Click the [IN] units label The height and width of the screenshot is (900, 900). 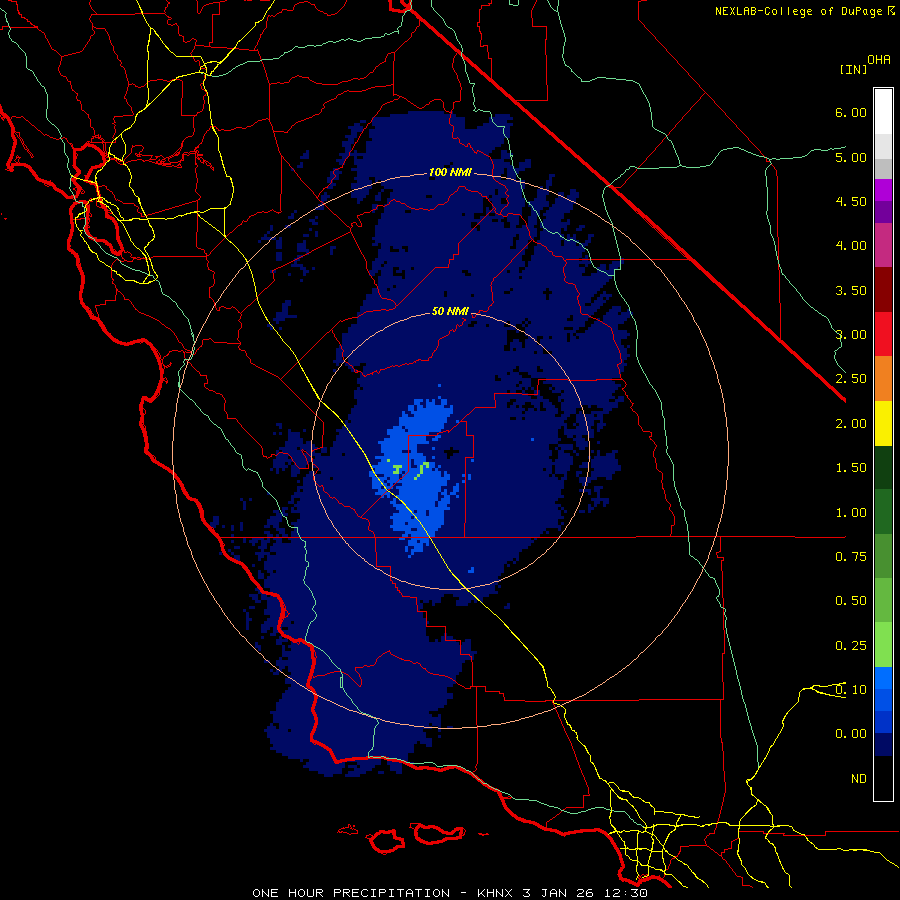[853, 69]
